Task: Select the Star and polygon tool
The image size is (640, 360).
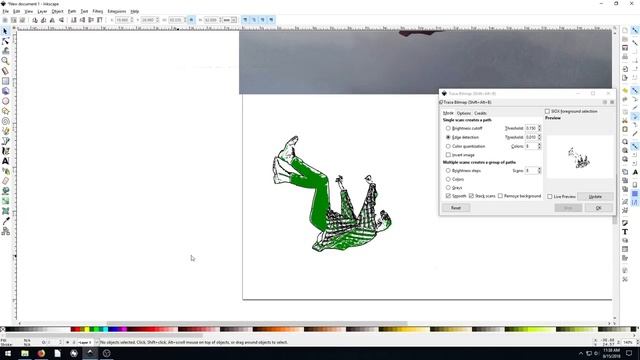Action: [5, 111]
